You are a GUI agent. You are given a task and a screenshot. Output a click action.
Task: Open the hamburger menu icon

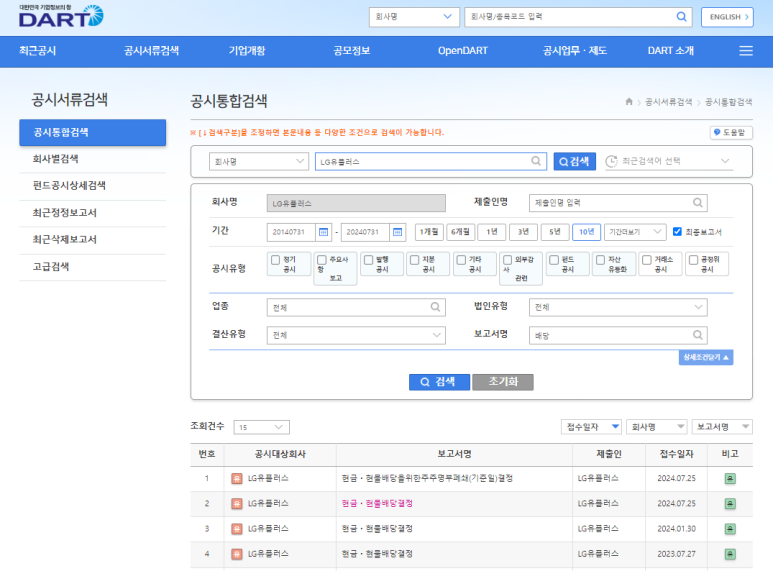pos(746,51)
